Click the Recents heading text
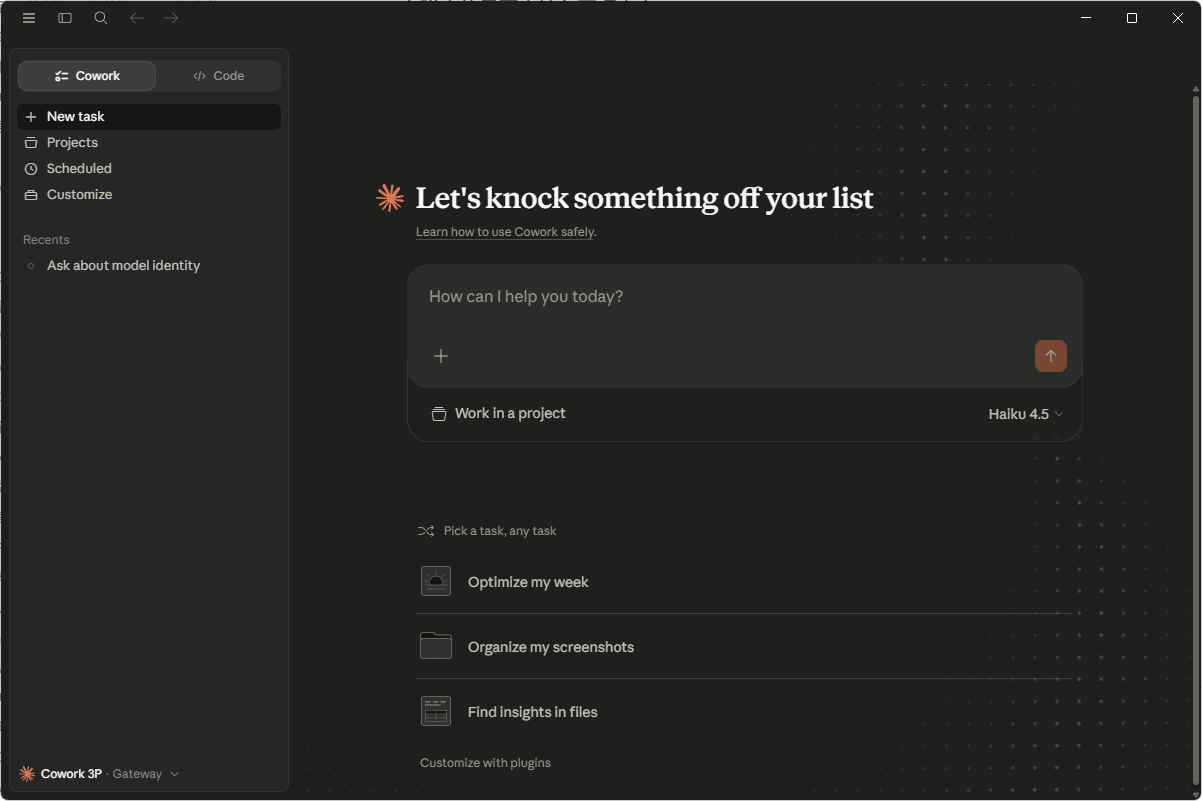The width and height of the screenshot is (1202, 801). (x=46, y=240)
